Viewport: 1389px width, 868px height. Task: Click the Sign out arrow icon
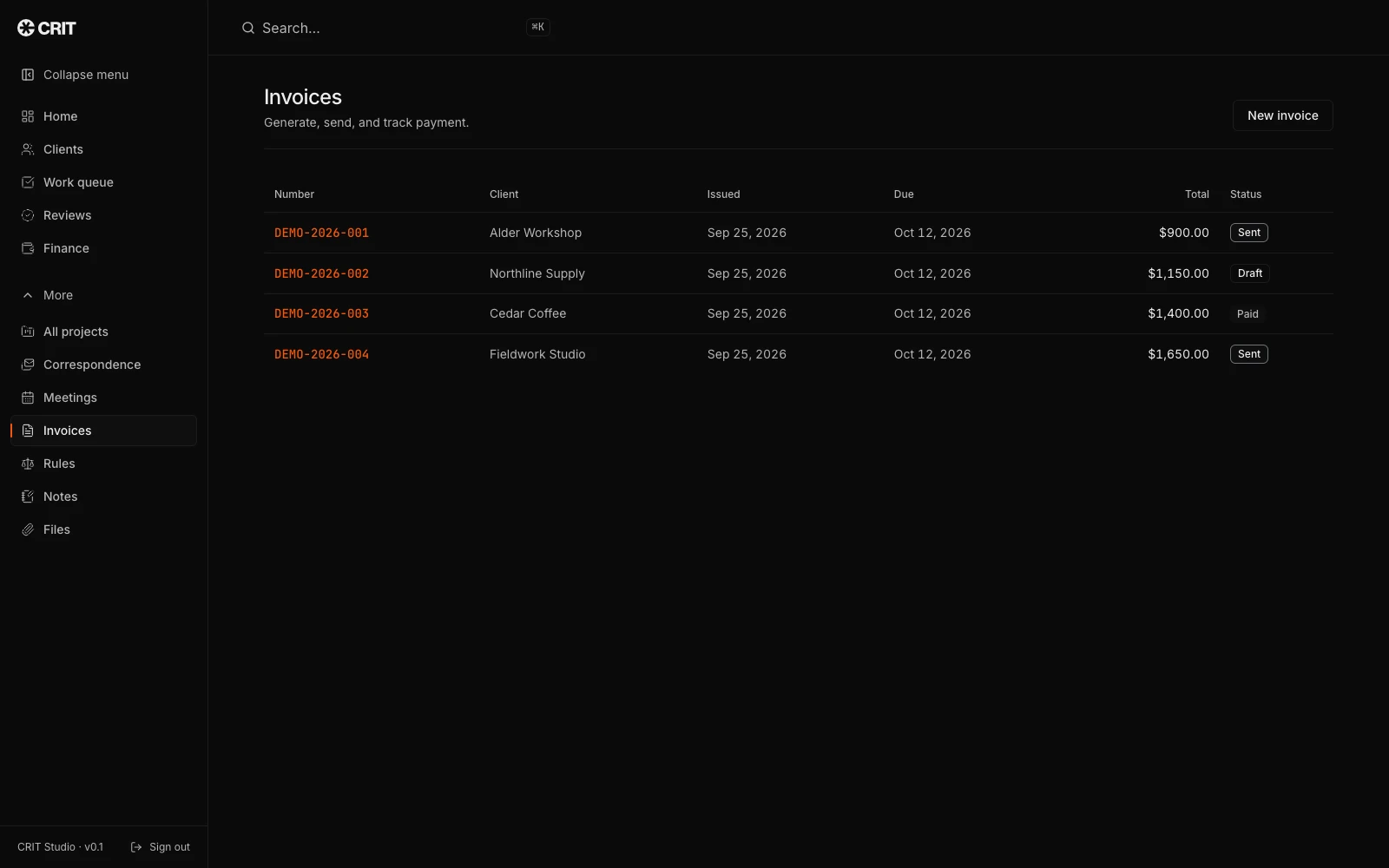pyautogui.click(x=136, y=847)
